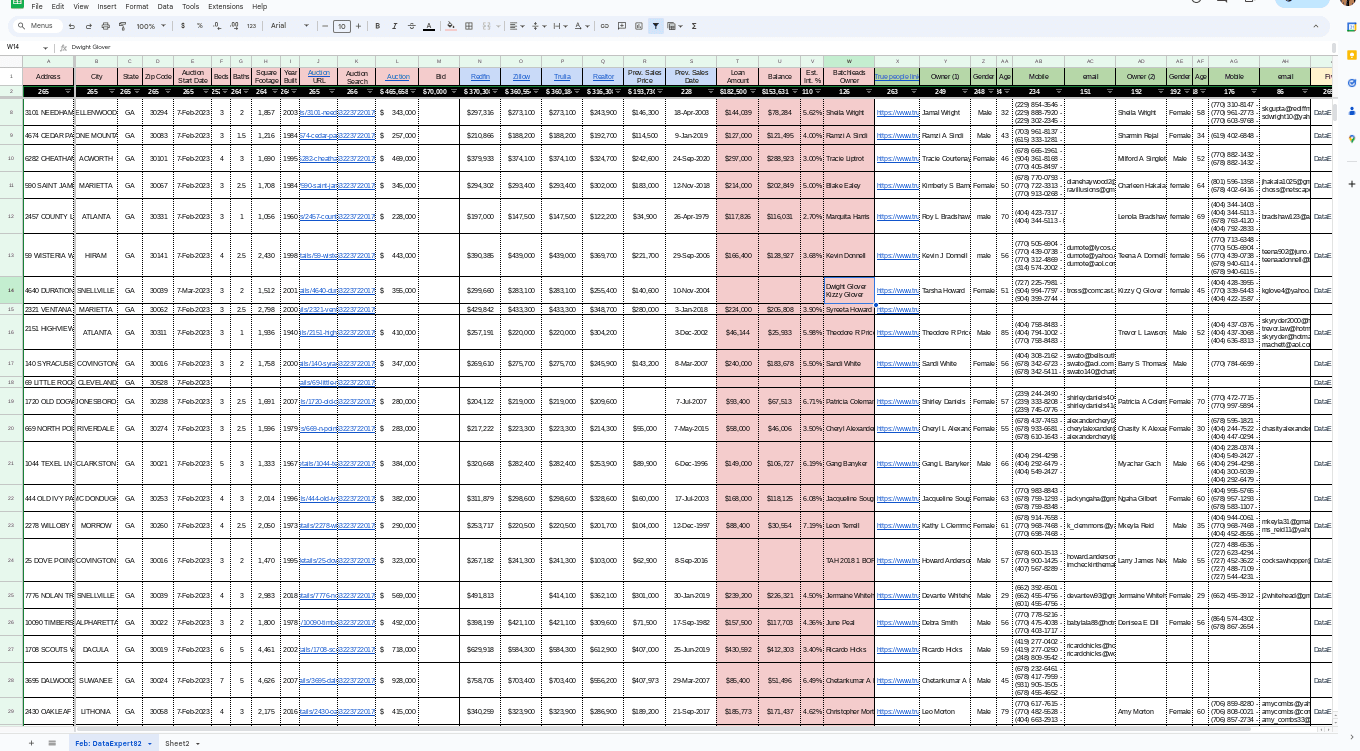
Task: Switch to the Sheet2 tab
Action: (177, 743)
